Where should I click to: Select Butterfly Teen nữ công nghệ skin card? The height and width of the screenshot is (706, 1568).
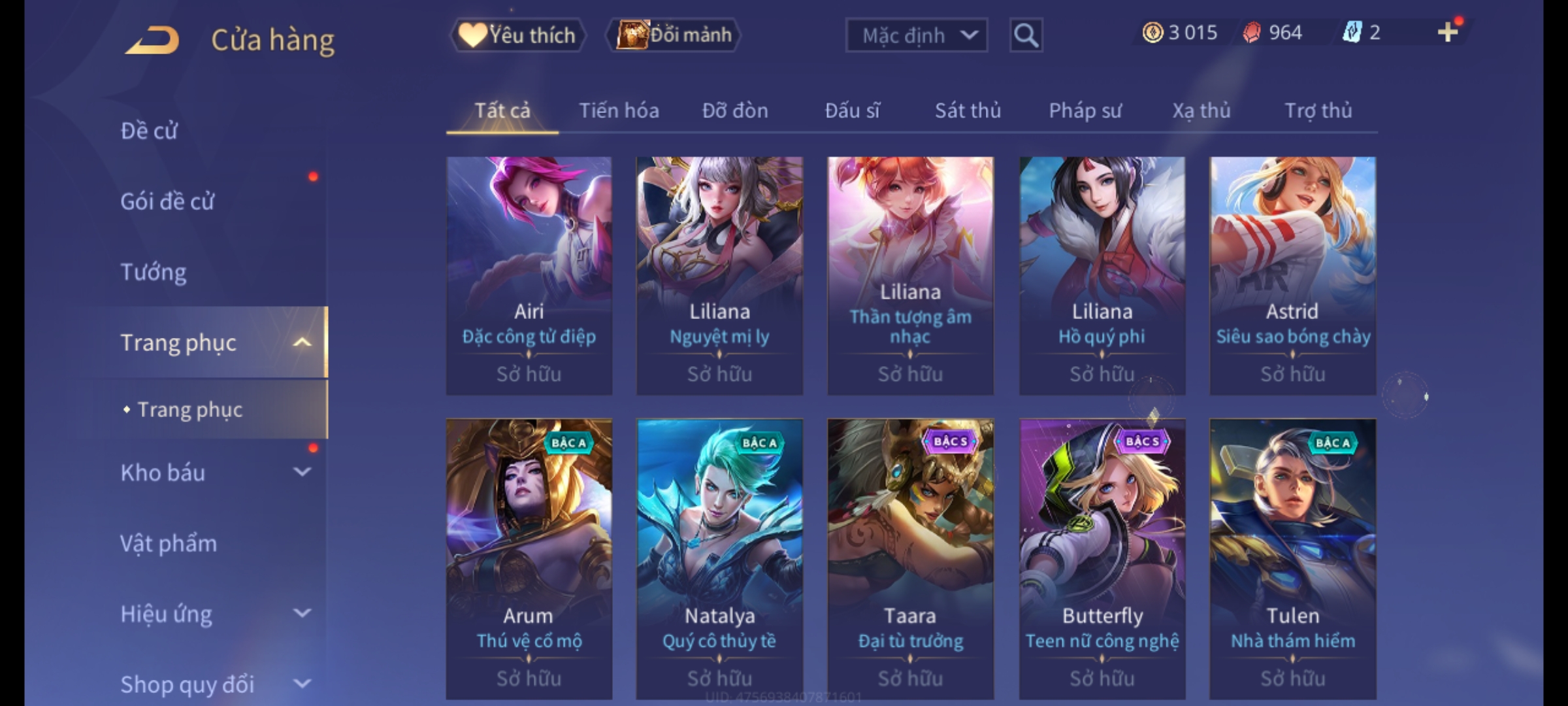pos(1102,559)
